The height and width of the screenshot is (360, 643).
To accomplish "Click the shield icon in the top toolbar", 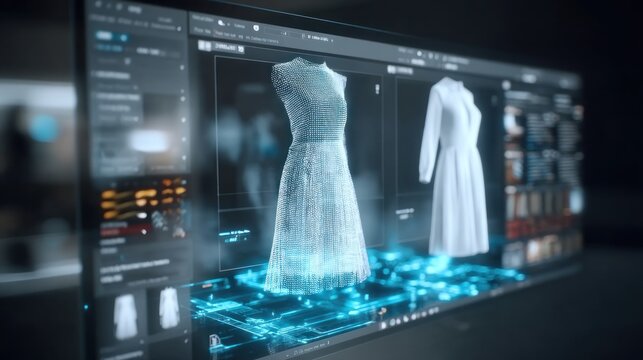I will [256, 28].
